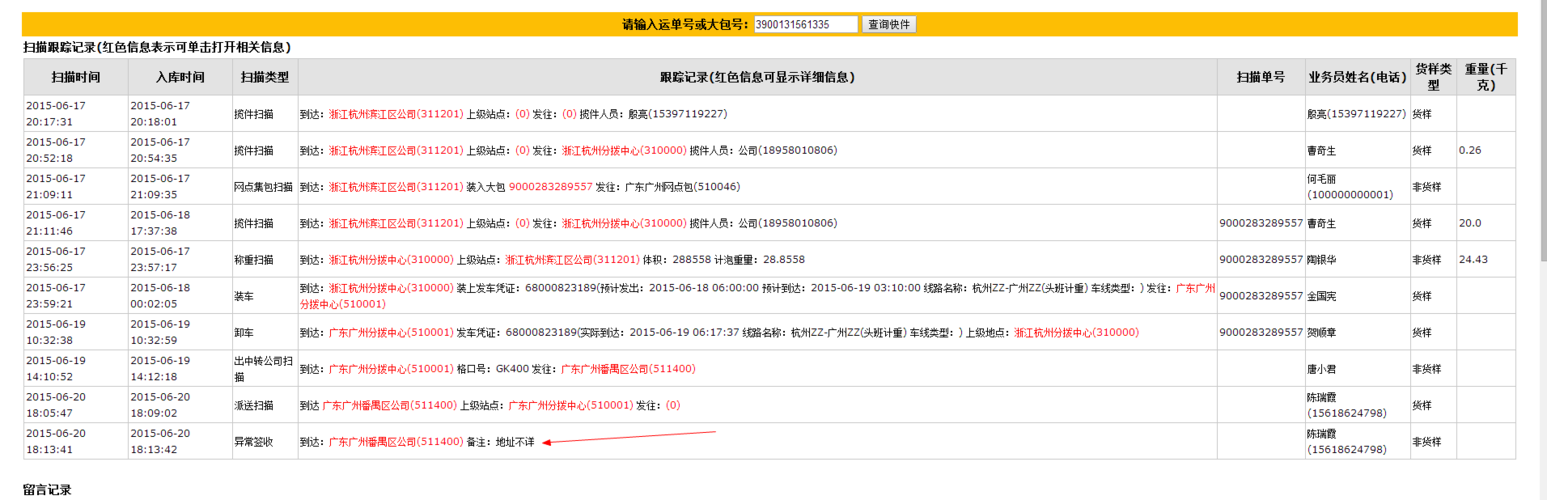This screenshot has width=1547, height=500.
Task: Focus the waybill number input field
Action: (806, 24)
